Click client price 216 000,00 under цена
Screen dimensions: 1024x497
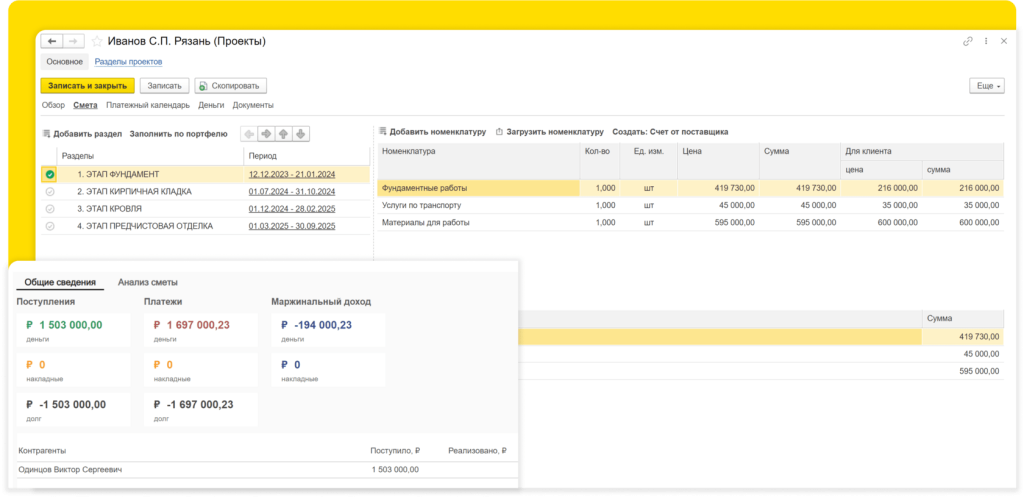coord(881,188)
